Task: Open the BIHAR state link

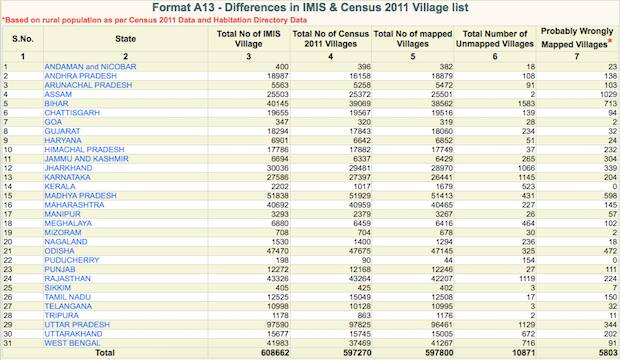Action: pos(57,104)
